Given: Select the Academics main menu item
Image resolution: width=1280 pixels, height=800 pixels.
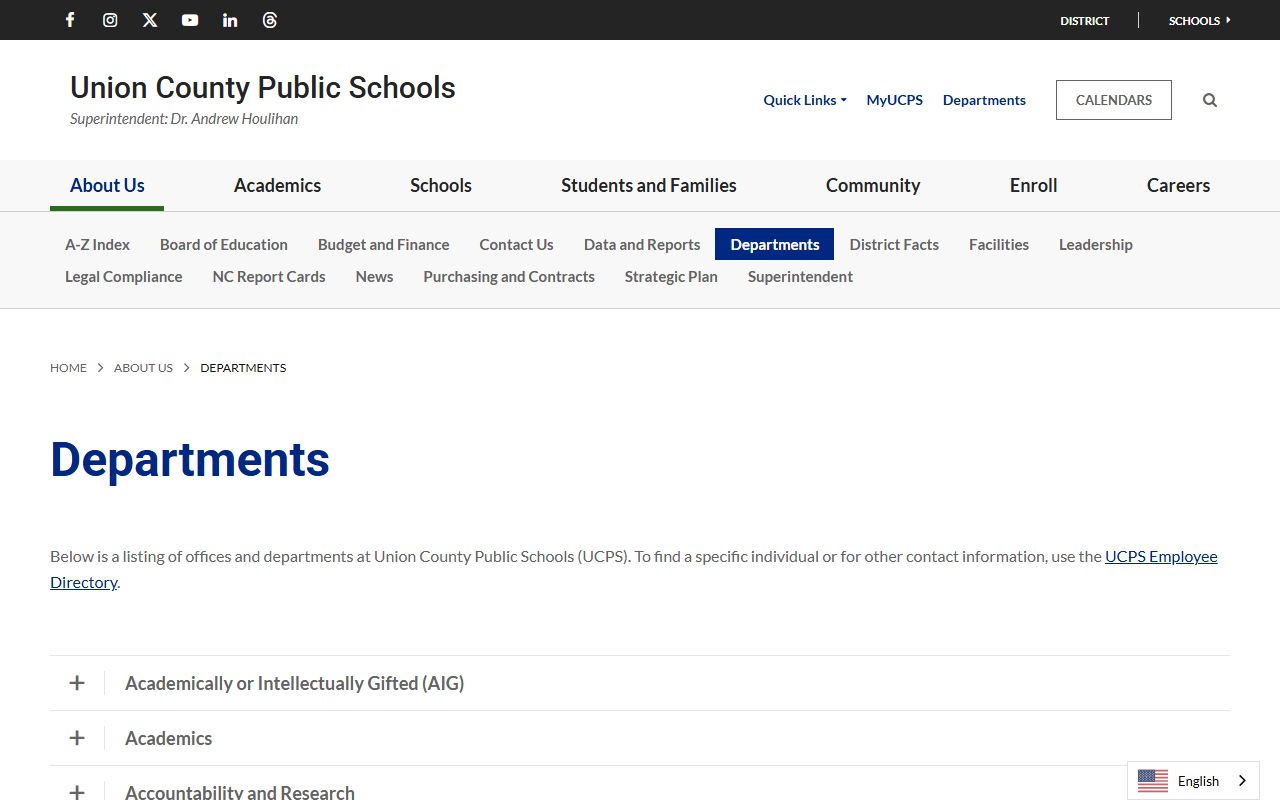Looking at the screenshot, I should click(277, 185).
